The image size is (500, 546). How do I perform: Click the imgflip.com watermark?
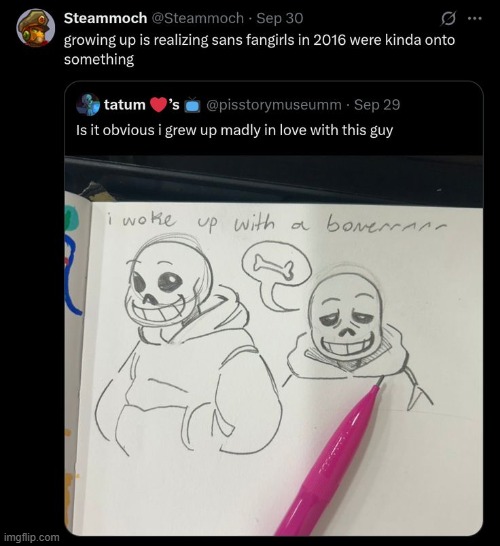coord(32,537)
